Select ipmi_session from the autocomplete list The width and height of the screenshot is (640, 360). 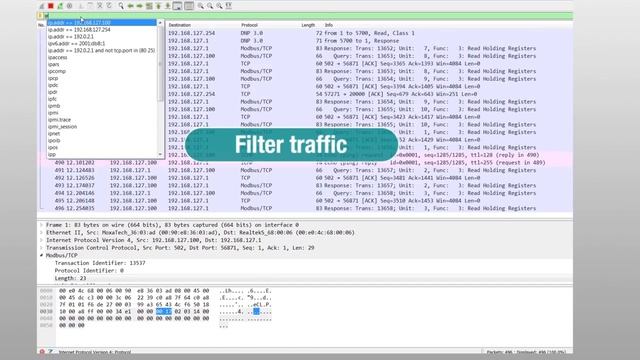pos(102,127)
